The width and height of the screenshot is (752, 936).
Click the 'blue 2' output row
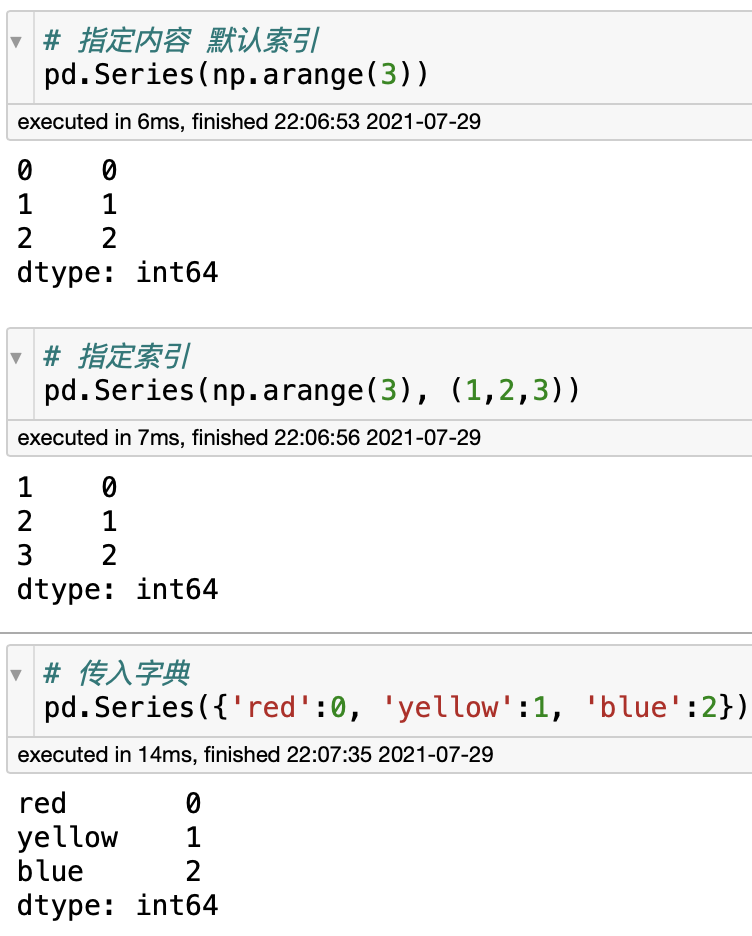[109, 871]
